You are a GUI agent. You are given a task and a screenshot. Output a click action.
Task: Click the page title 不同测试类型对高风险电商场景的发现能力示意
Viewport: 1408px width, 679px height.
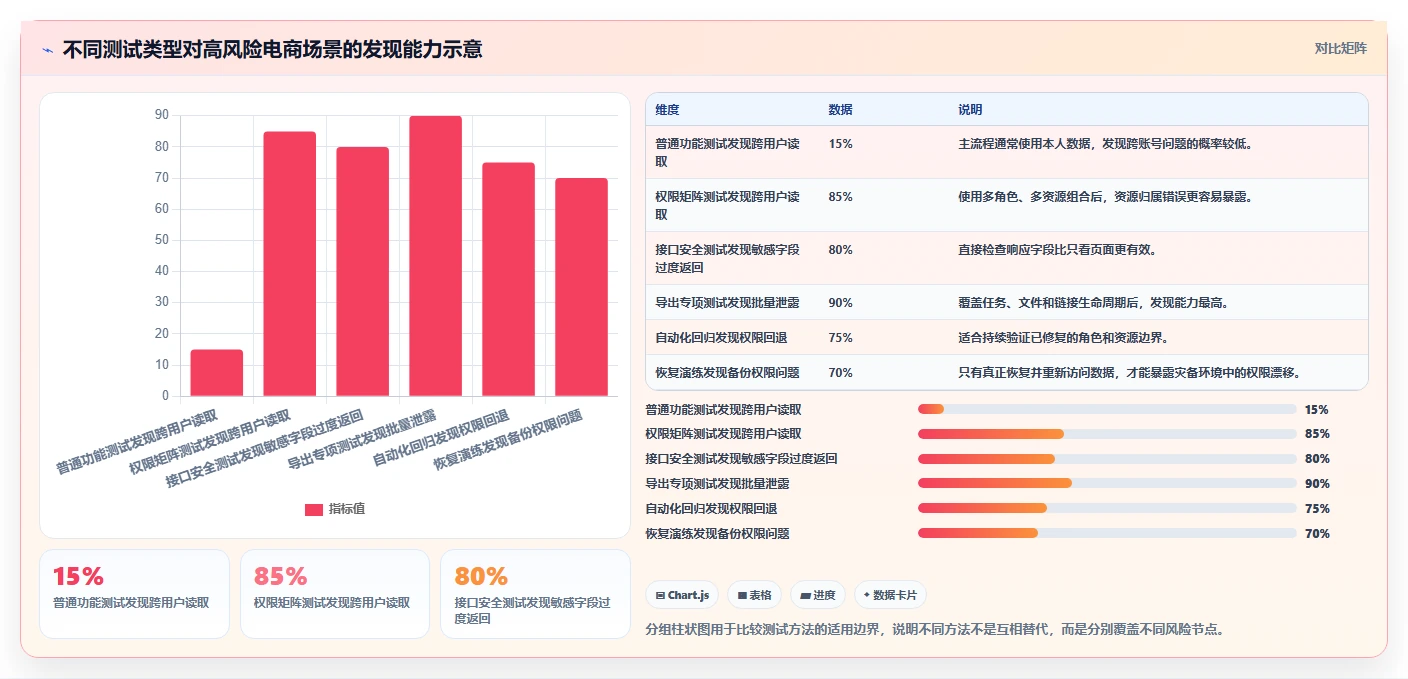coord(272,49)
